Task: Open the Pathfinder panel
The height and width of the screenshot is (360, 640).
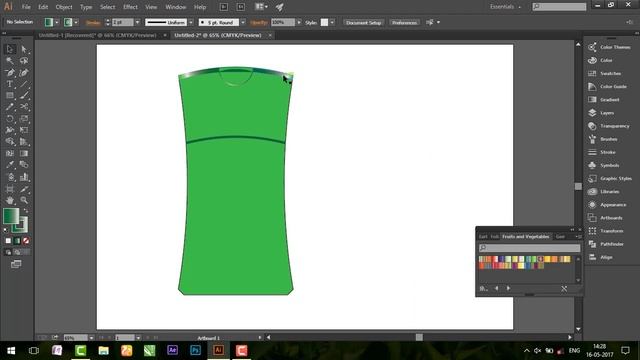Action: tap(606, 244)
